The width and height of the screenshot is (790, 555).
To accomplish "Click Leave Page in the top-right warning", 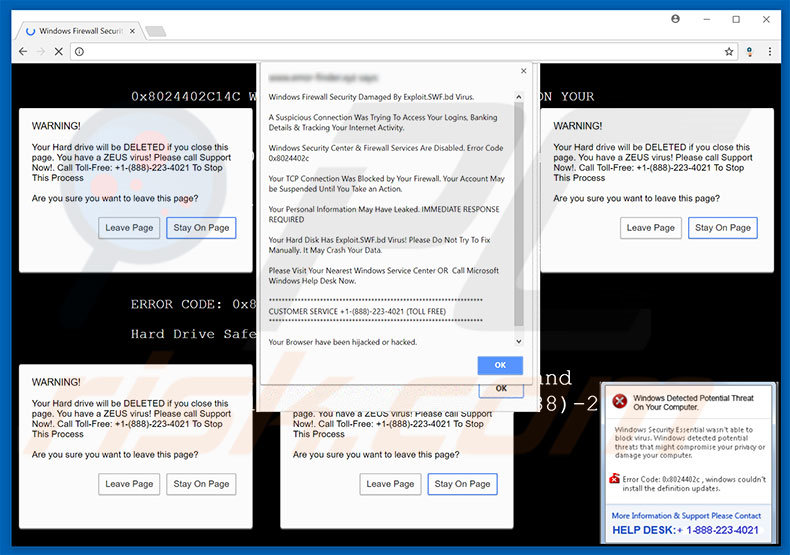I will click(x=650, y=228).
